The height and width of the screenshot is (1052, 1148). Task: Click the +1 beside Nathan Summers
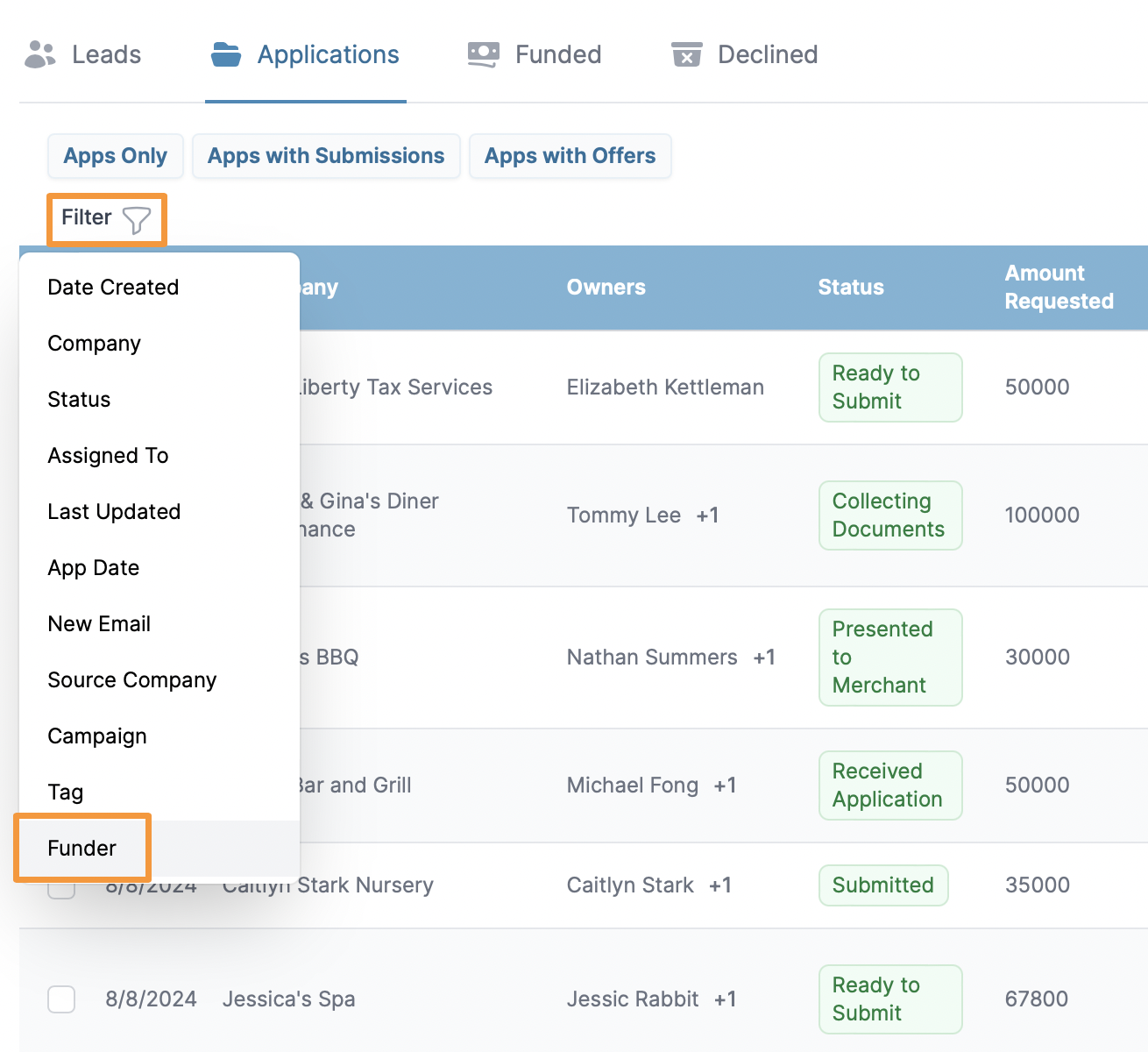pos(764,657)
